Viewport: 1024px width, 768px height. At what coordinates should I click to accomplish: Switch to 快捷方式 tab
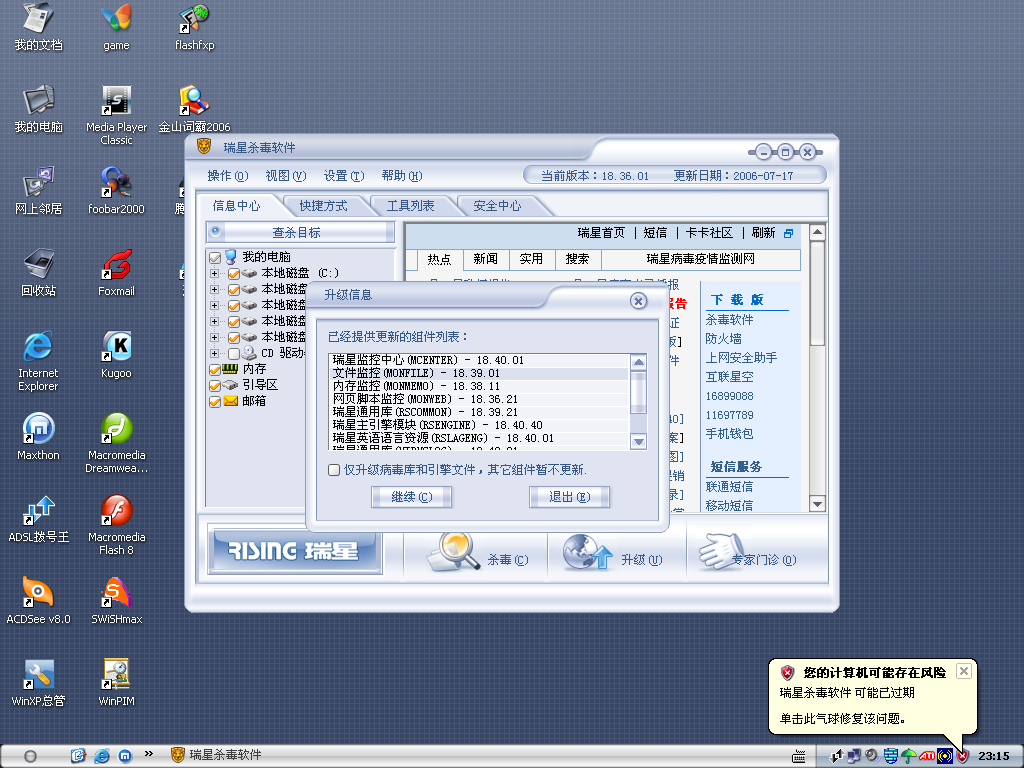point(323,206)
